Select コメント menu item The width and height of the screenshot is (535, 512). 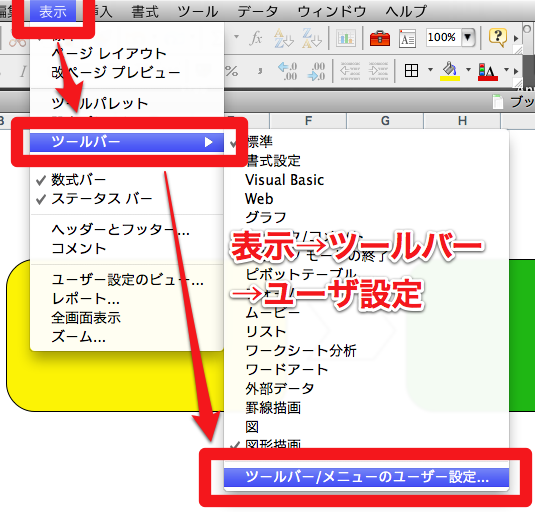coord(127,248)
